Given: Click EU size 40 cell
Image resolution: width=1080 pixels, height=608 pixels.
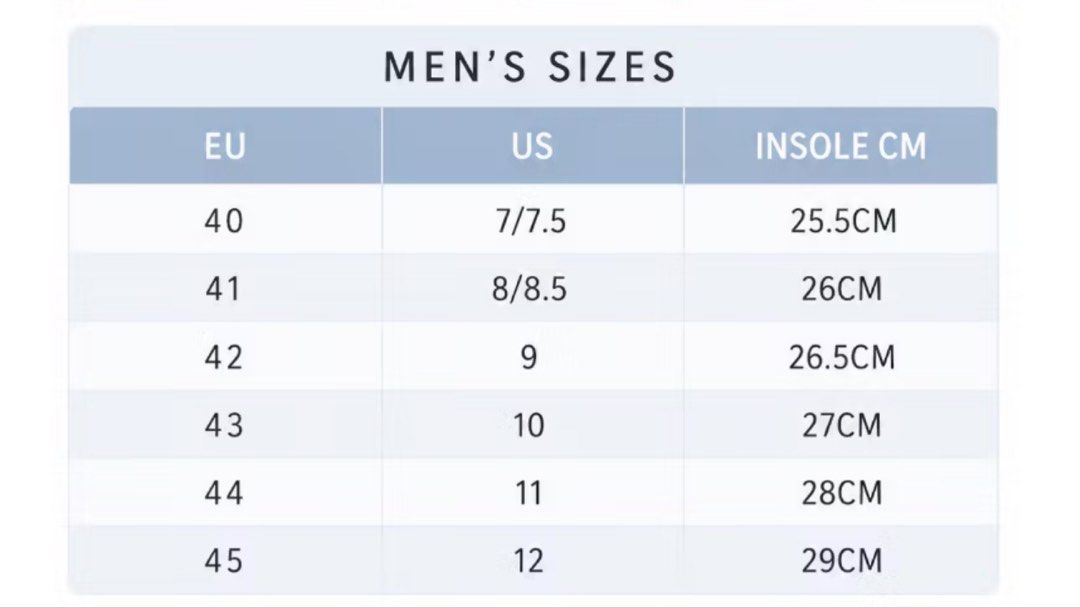Looking at the screenshot, I should pyautogui.click(x=225, y=221).
